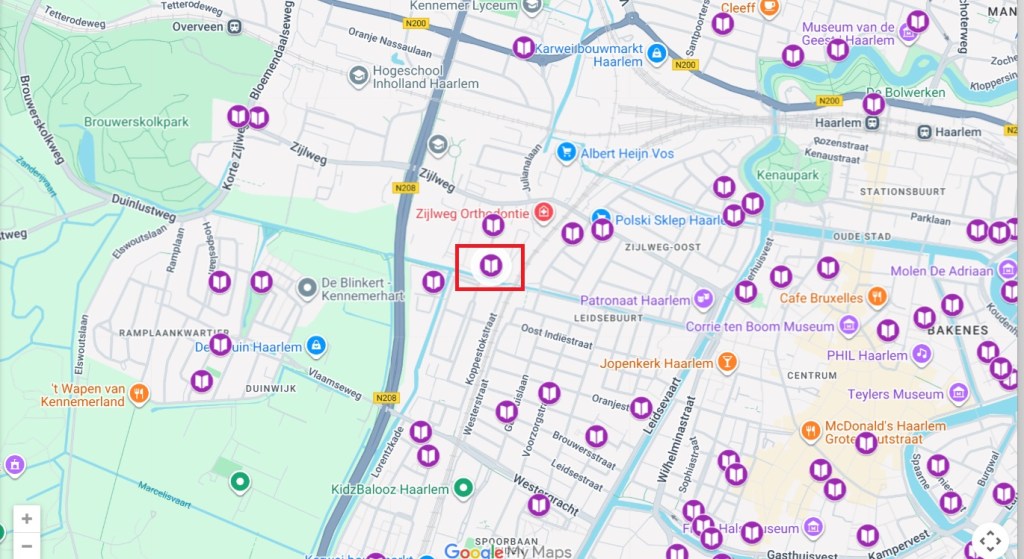Select the De Blinkert Kennemerhart marker

pyautogui.click(x=307, y=288)
